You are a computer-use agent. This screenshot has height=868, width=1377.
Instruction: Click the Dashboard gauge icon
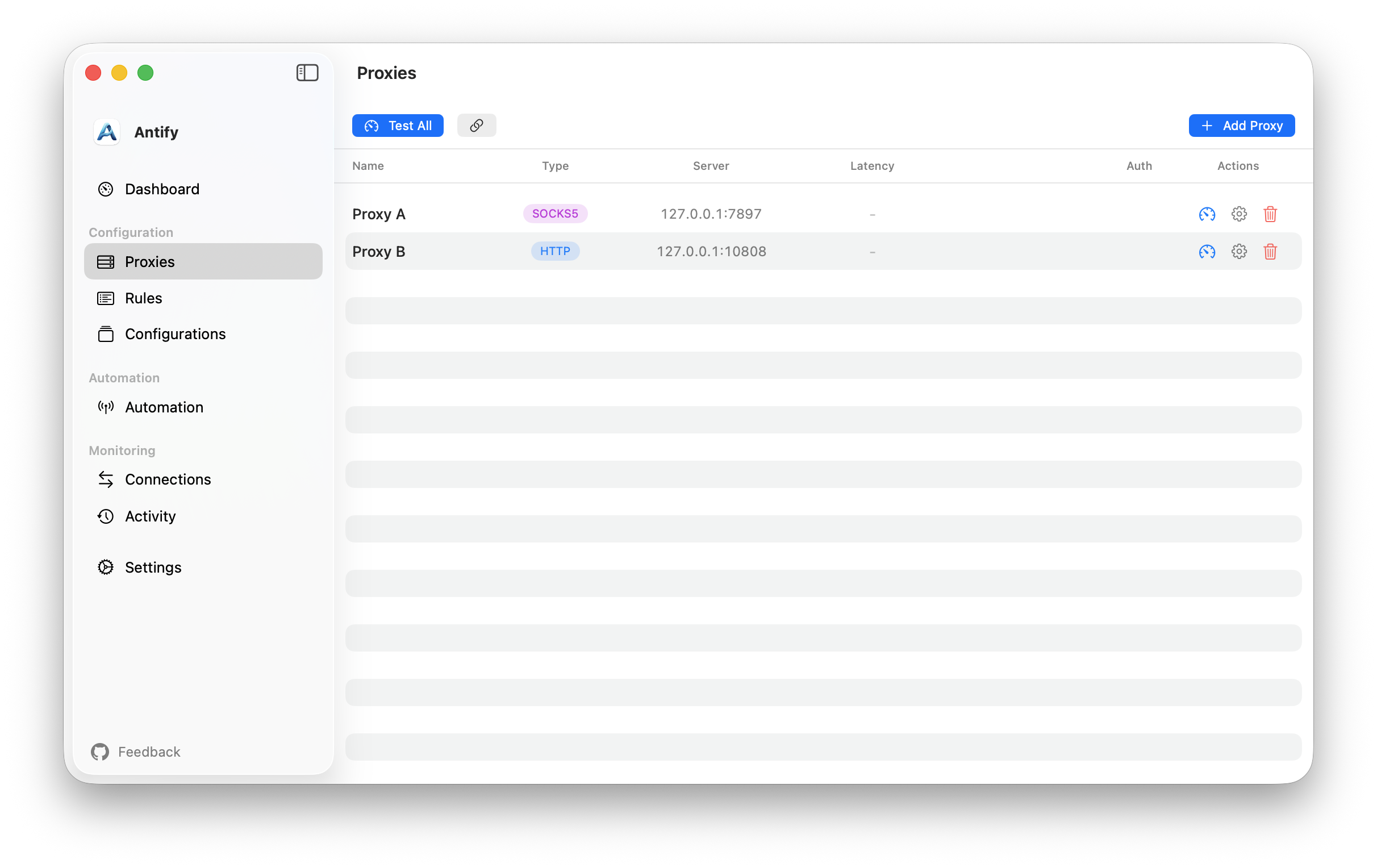tap(106, 189)
